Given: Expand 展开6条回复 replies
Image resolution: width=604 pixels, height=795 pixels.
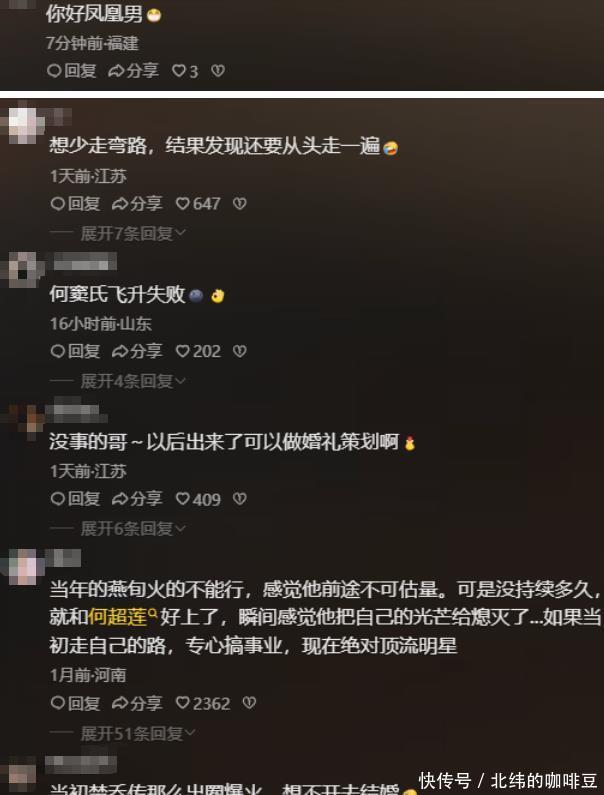Looking at the screenshot, I should (133, 529).
